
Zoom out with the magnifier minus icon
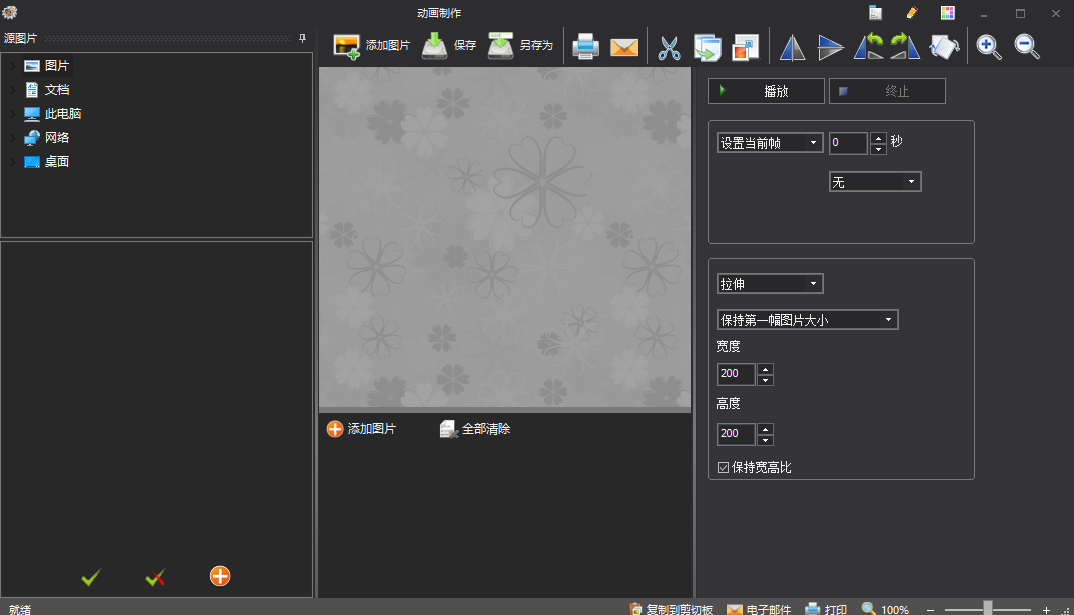tap(1027, 47)
